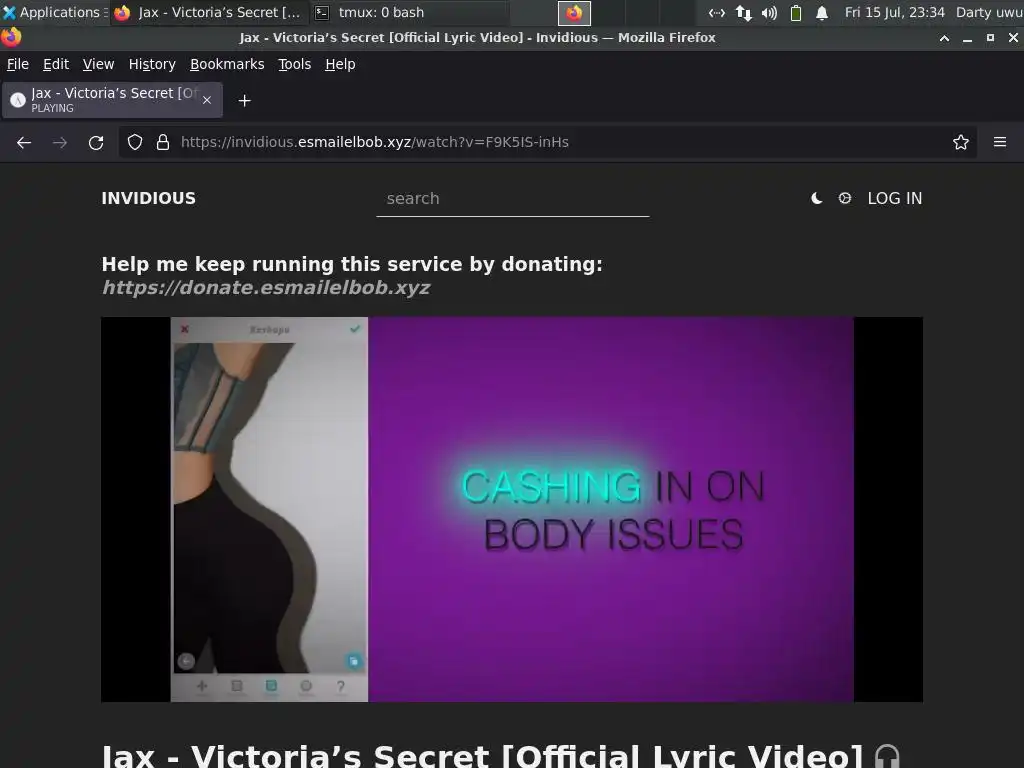The image size is (1024, 768).
Task: Open the Firefox hamburger menu
Action: [x=1000, y=142]
